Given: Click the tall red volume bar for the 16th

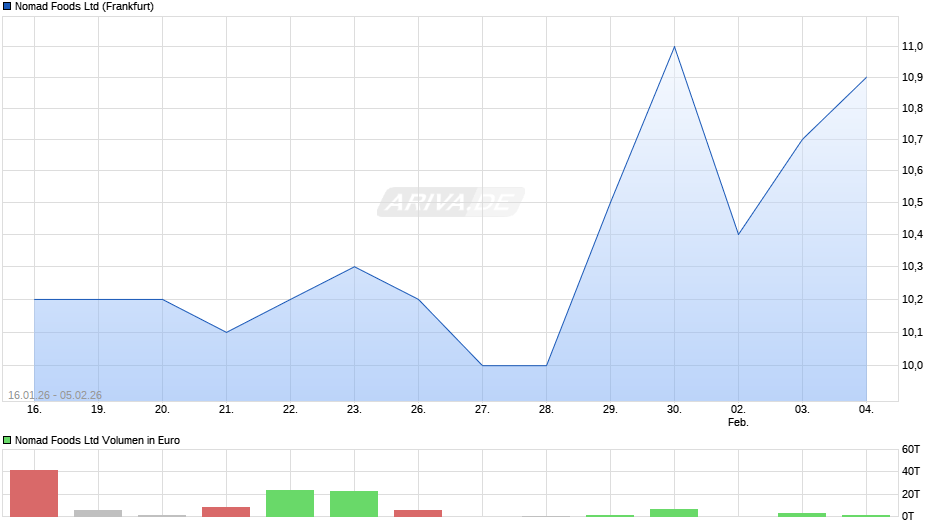Looking at the screenshot, I should click(x=34, y=493).
